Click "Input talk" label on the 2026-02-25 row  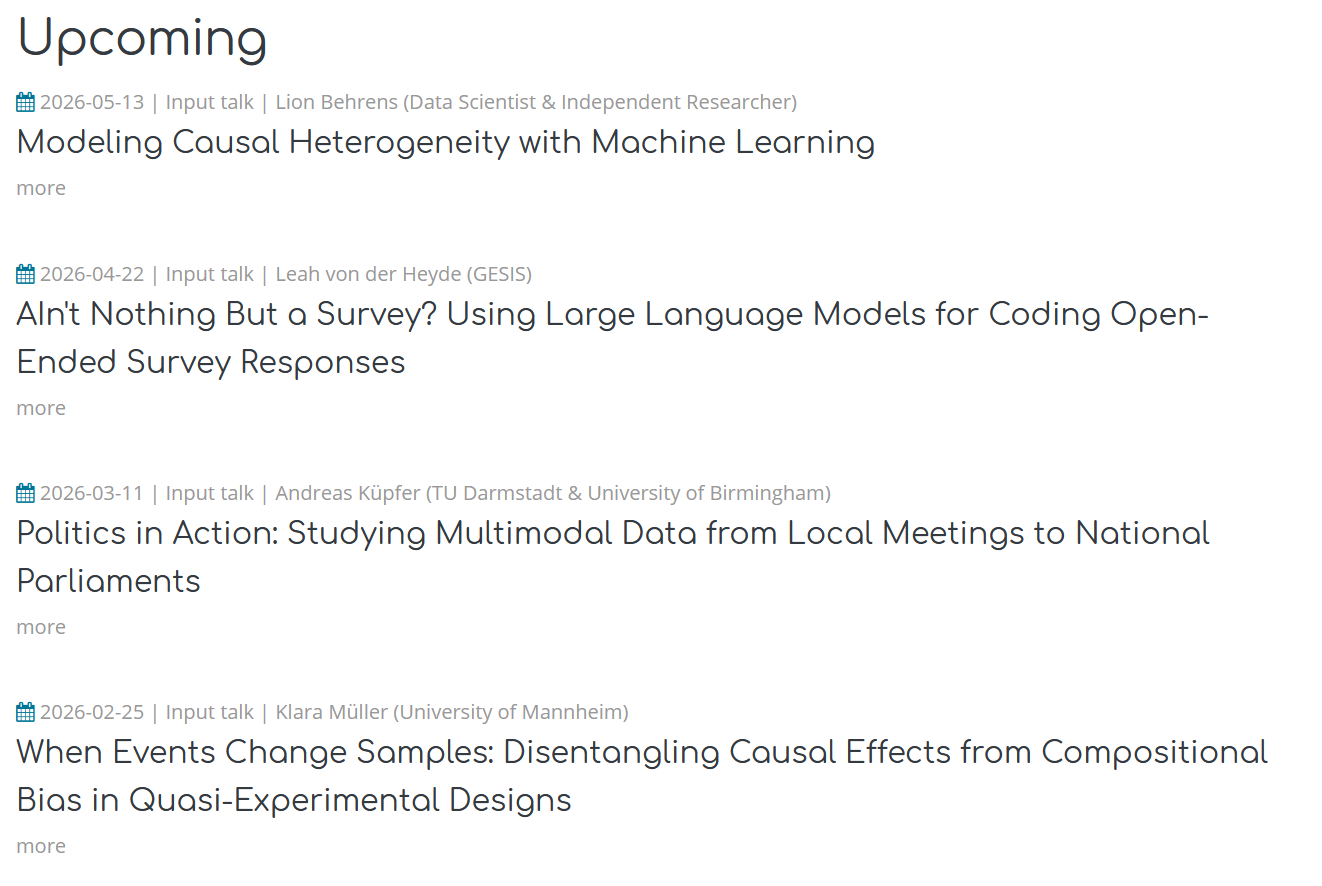(x=209, y=712)
